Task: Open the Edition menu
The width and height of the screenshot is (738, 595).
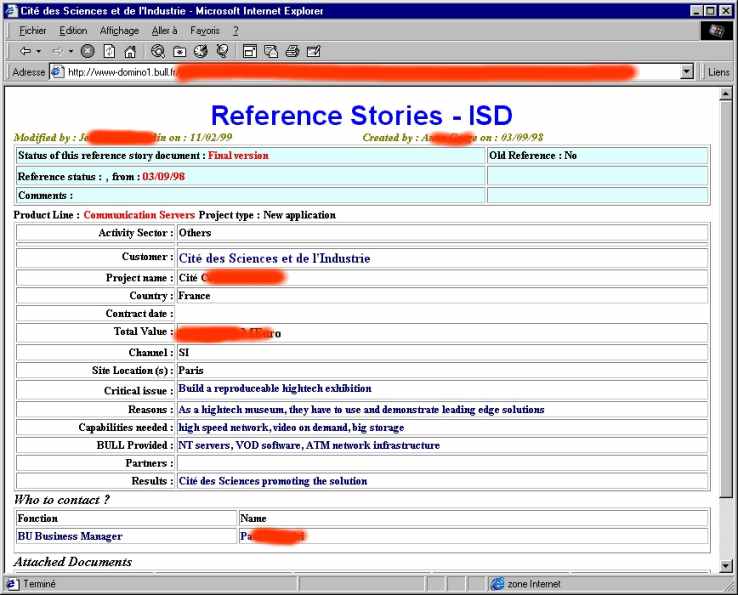Action: (73, 31)
